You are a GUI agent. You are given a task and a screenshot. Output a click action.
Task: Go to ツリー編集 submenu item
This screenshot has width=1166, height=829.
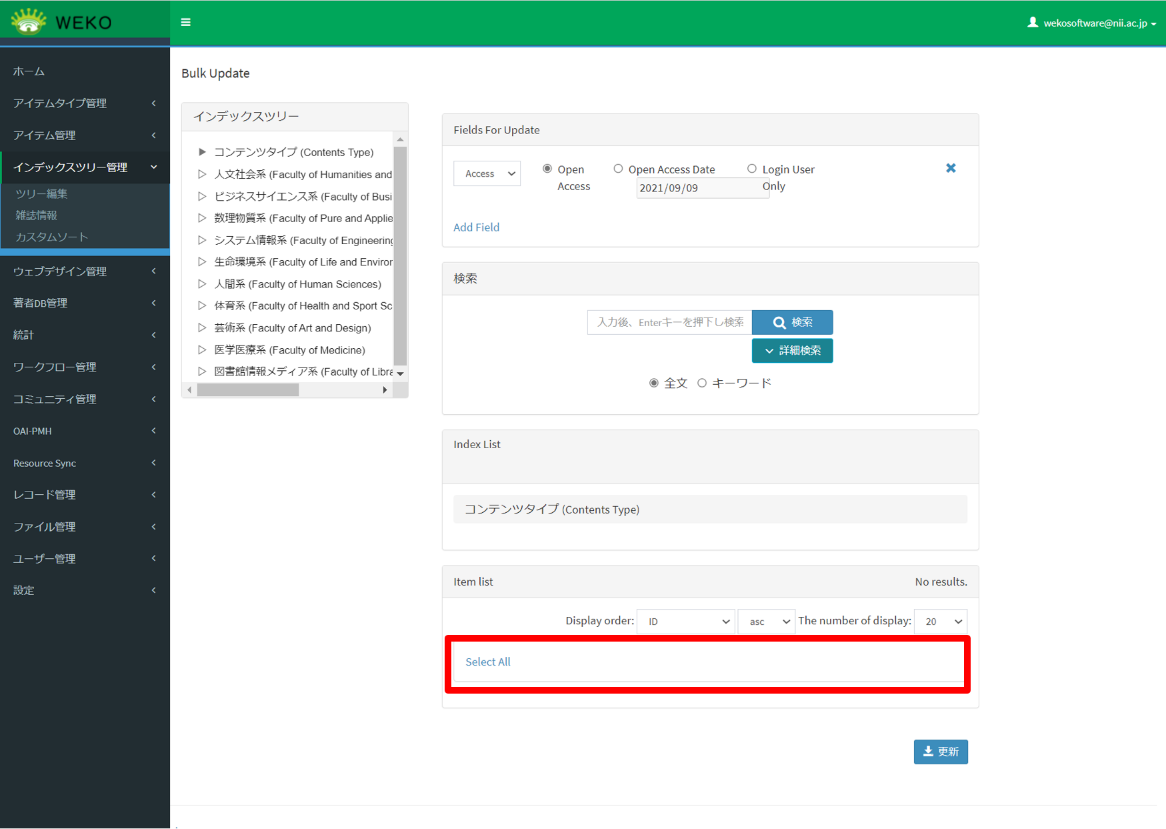coord(42,194)
